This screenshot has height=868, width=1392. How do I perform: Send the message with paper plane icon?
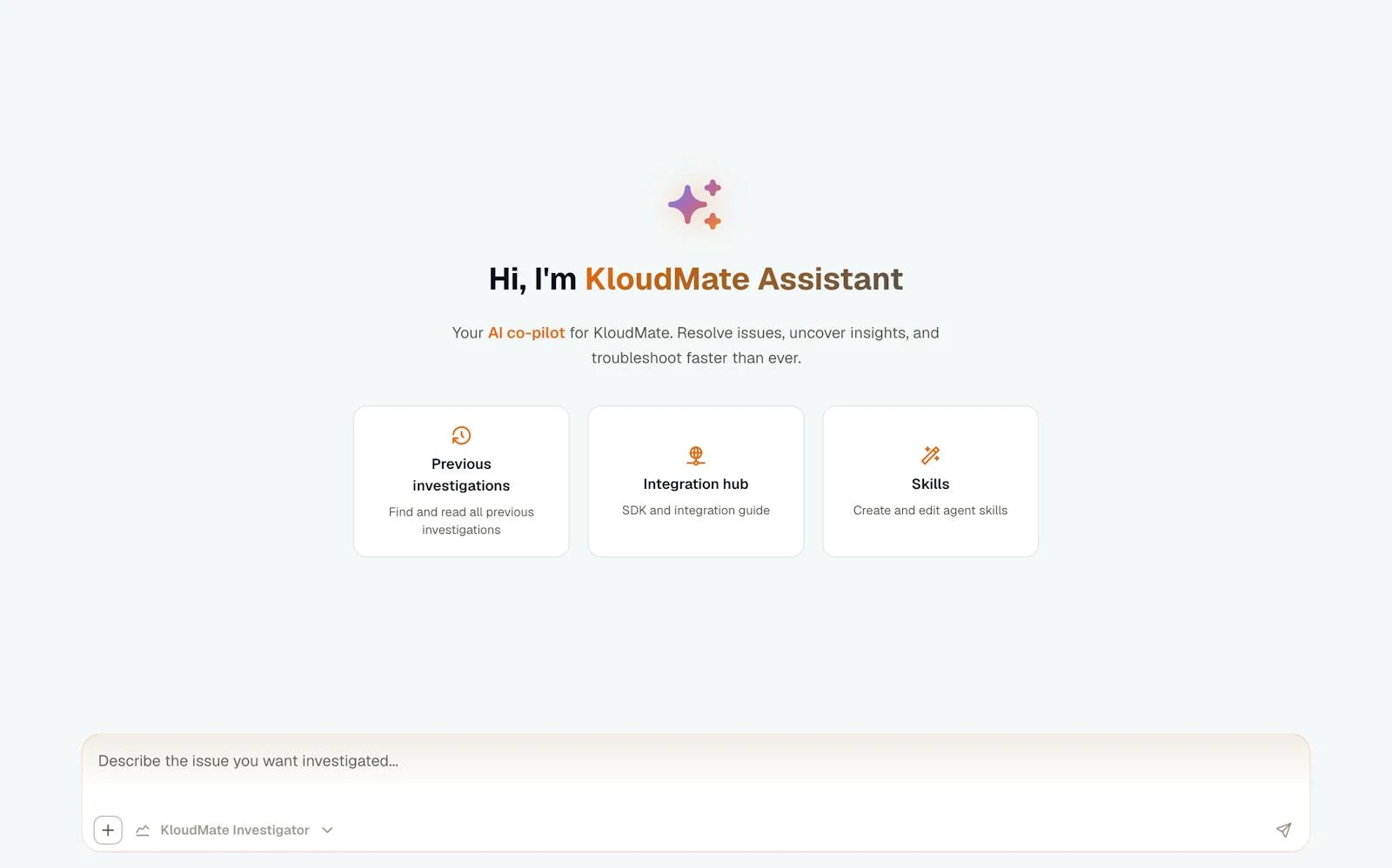(x=1283, y=830)
